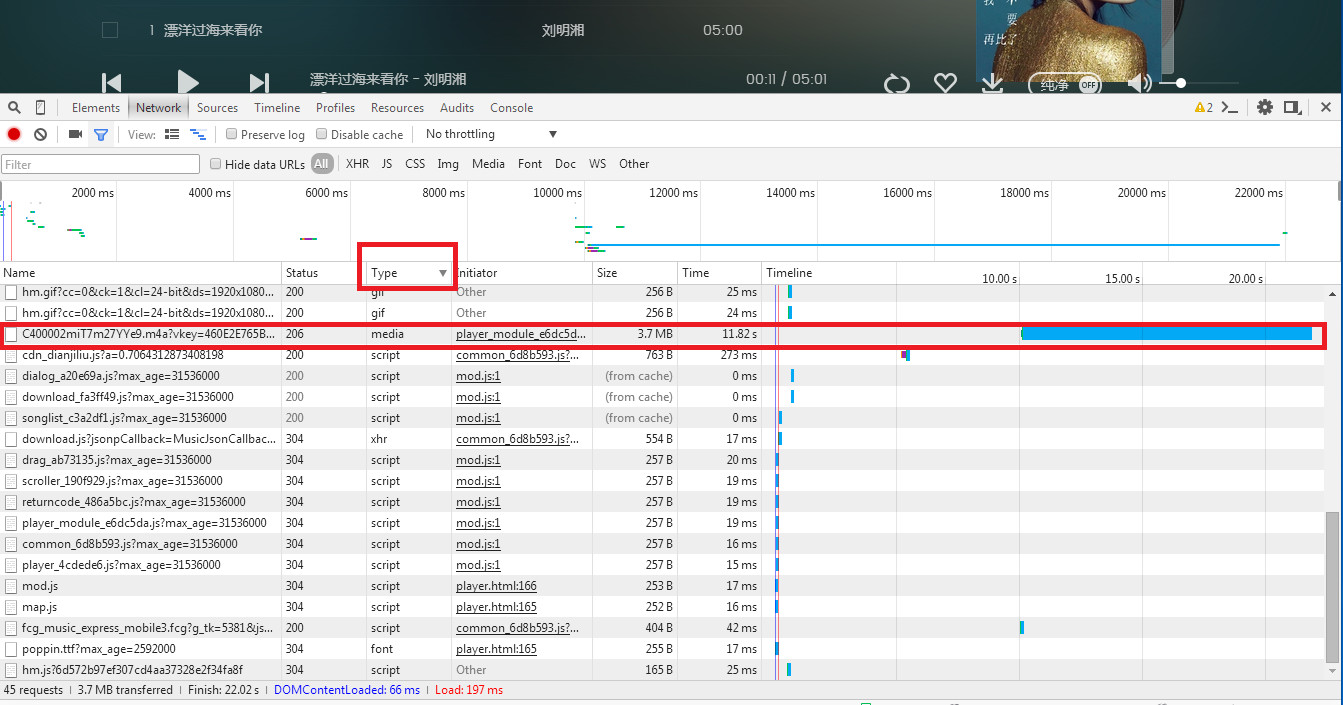The height and width of the screenshot is (705, 1343).
Task: Open player_module initiator link for m4a request
Action: (x=520, y=334)
